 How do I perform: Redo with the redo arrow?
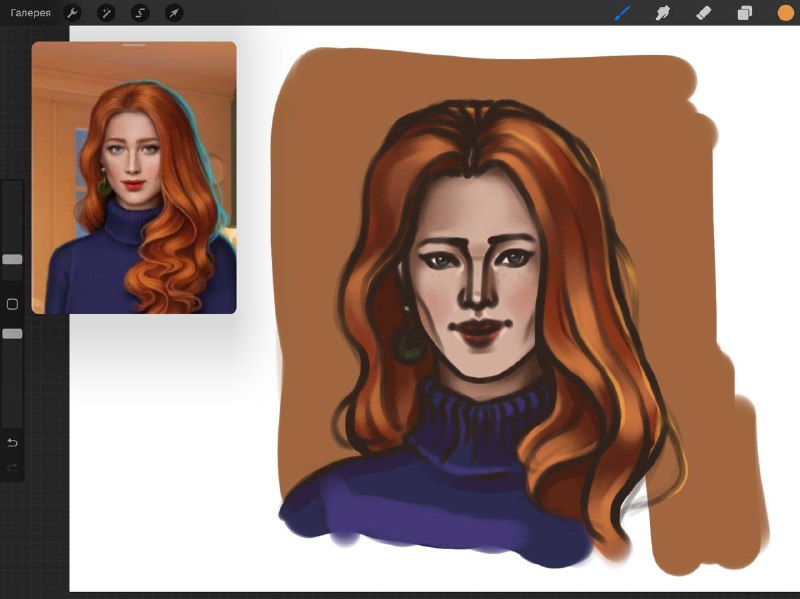click(12, 467)
